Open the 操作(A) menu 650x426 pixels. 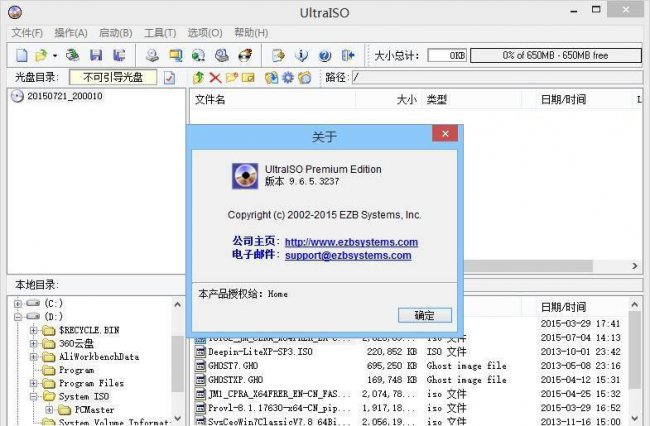click(x=71, y=33)
